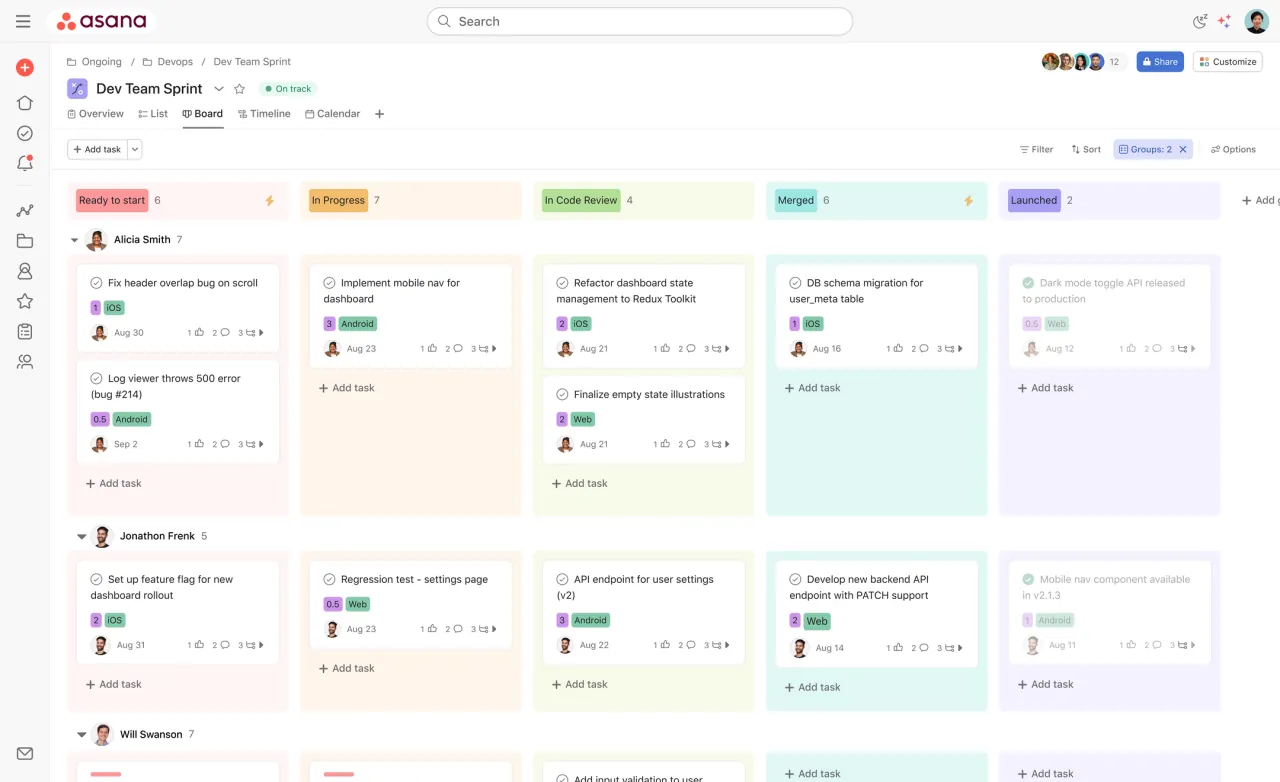Viewport: 1280px width, 782px height.
Task: Open the reporting graph icon in sidebar
Action: [x=25, y=211]
